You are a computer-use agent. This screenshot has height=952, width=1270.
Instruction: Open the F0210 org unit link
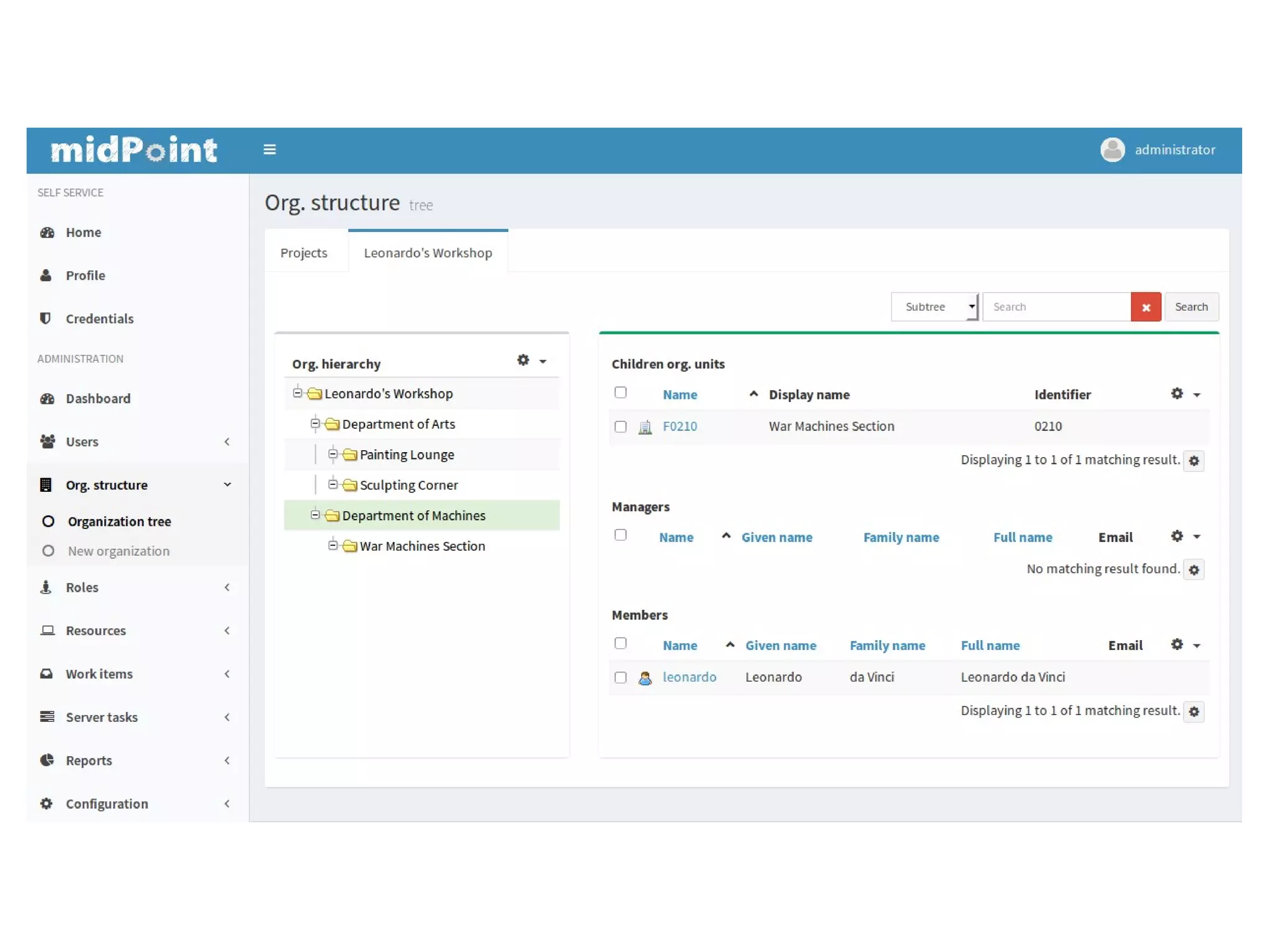pyautogui.click(x=680, y=427)
